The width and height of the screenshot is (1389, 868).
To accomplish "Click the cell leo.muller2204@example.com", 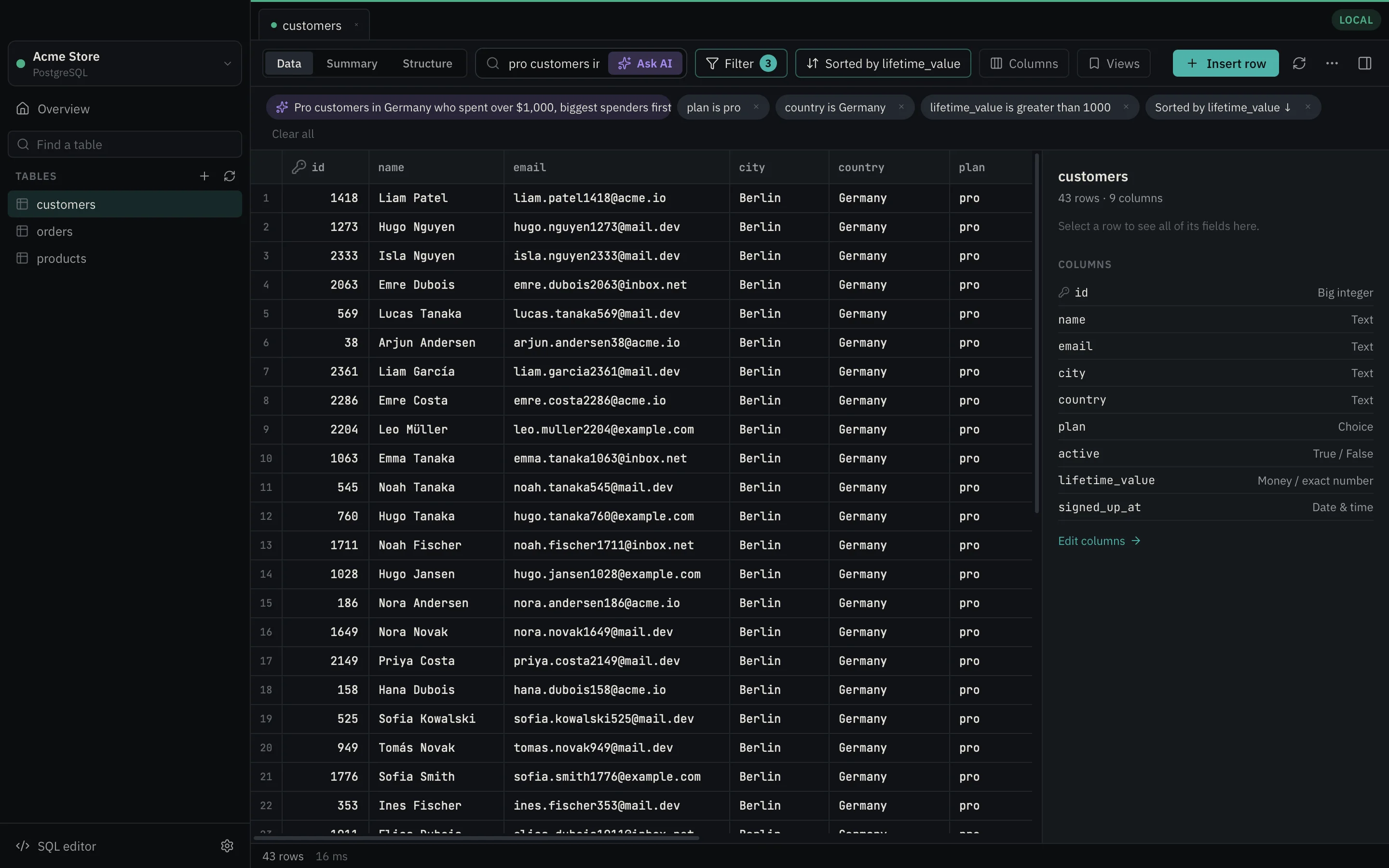I will [x=616, y=429].
